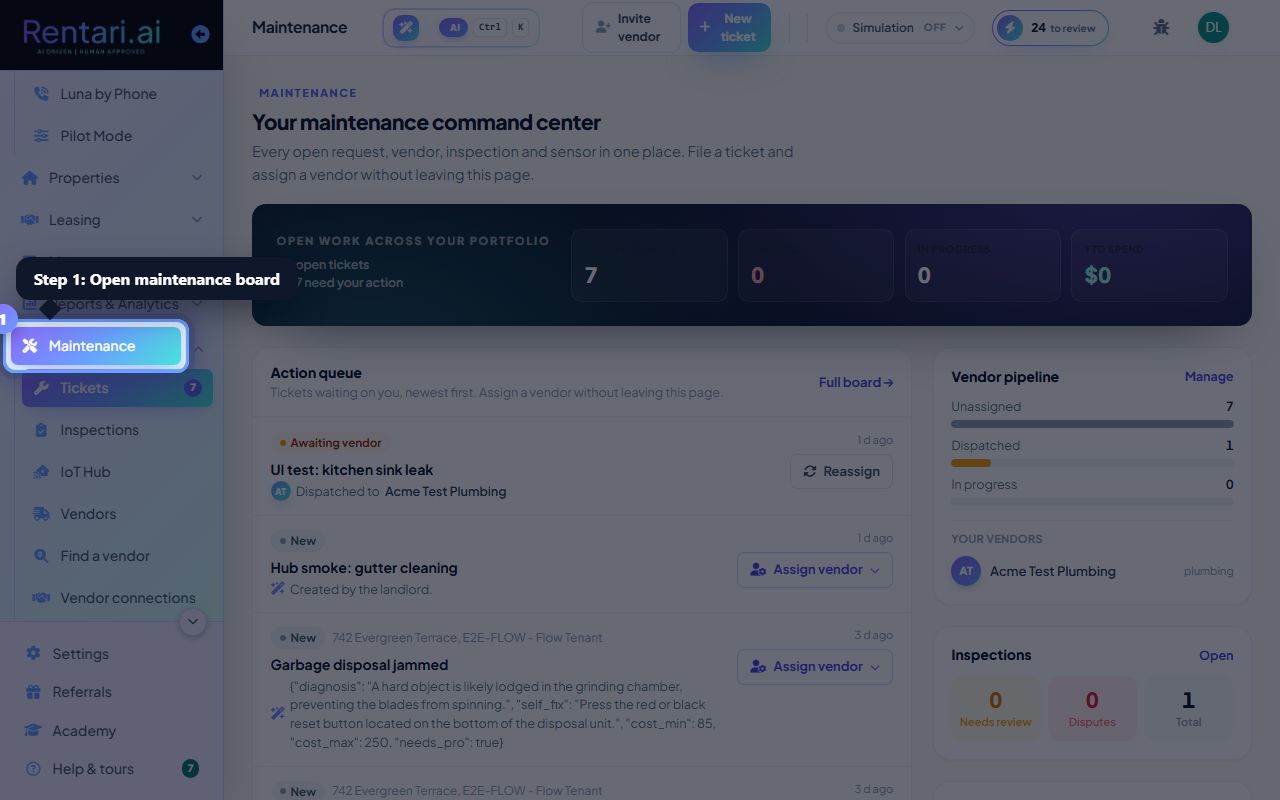The width and height of the screenshot is (1280, 800).
Task: Open Assign vendor dropdown for Garbage disposal jammed
Action: [815, 667]
